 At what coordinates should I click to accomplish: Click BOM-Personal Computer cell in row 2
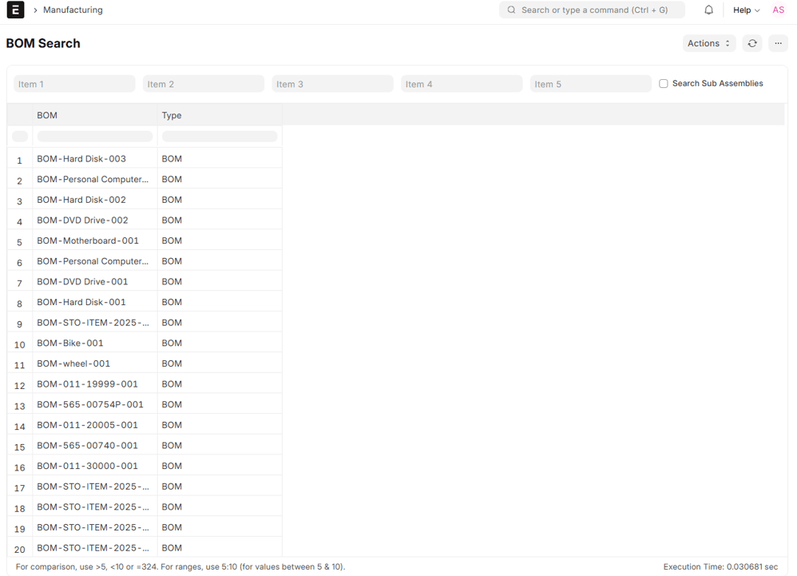pyautogui.click(x=95, y=179)
